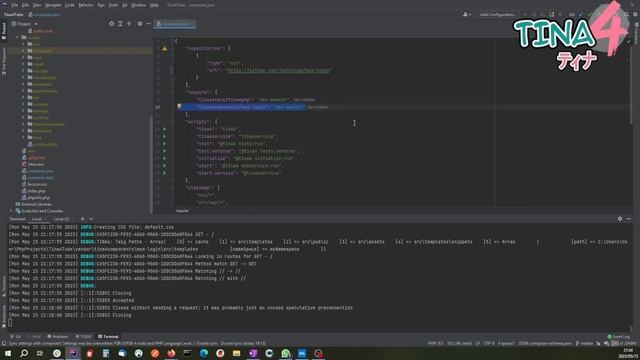Open terminal panel settings gear

(620, 219)
